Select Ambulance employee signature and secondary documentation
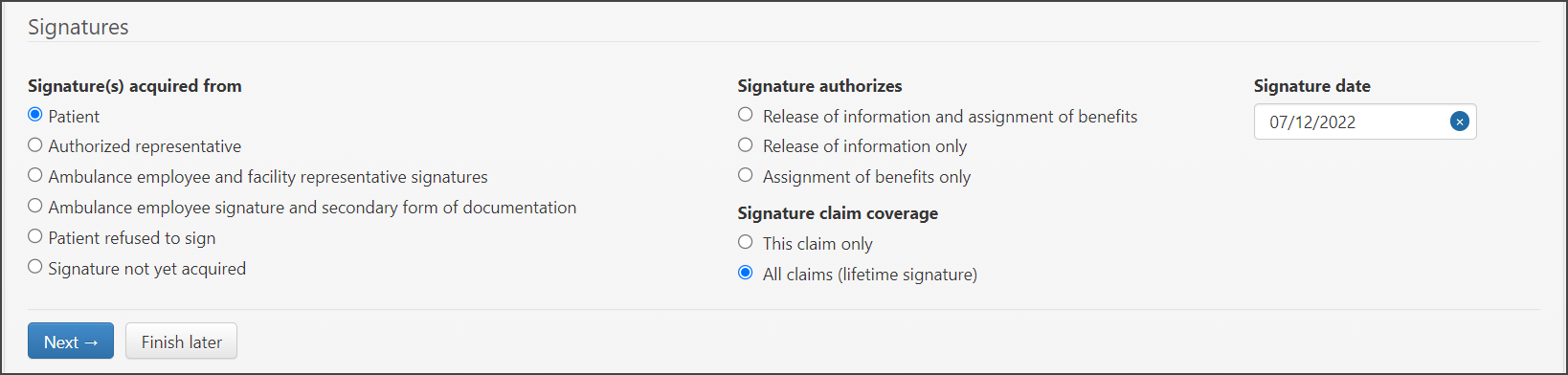 coord(35,206)
